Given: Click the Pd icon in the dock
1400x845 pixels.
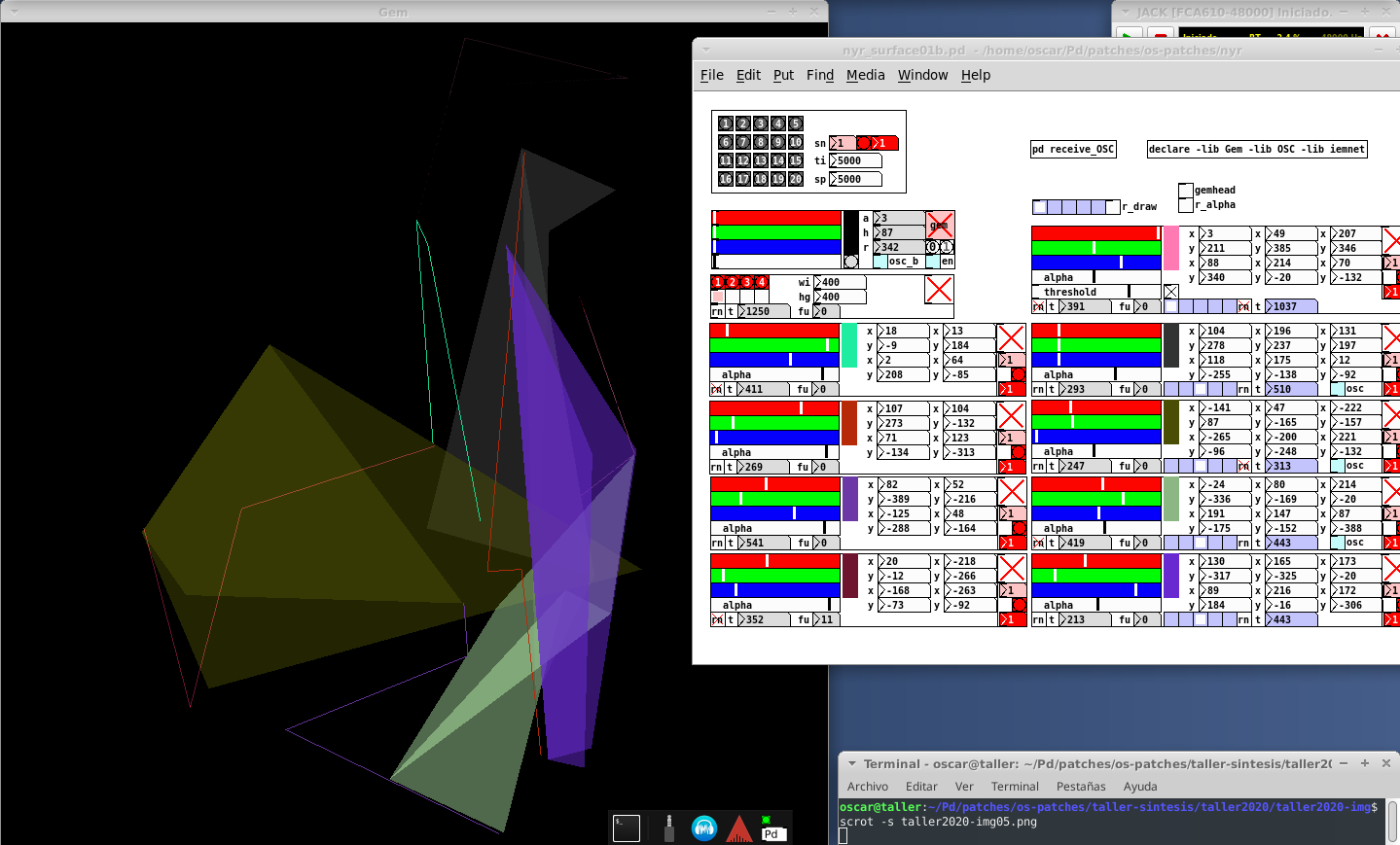Looking at the screenshot, I should [x=772, y=828].
